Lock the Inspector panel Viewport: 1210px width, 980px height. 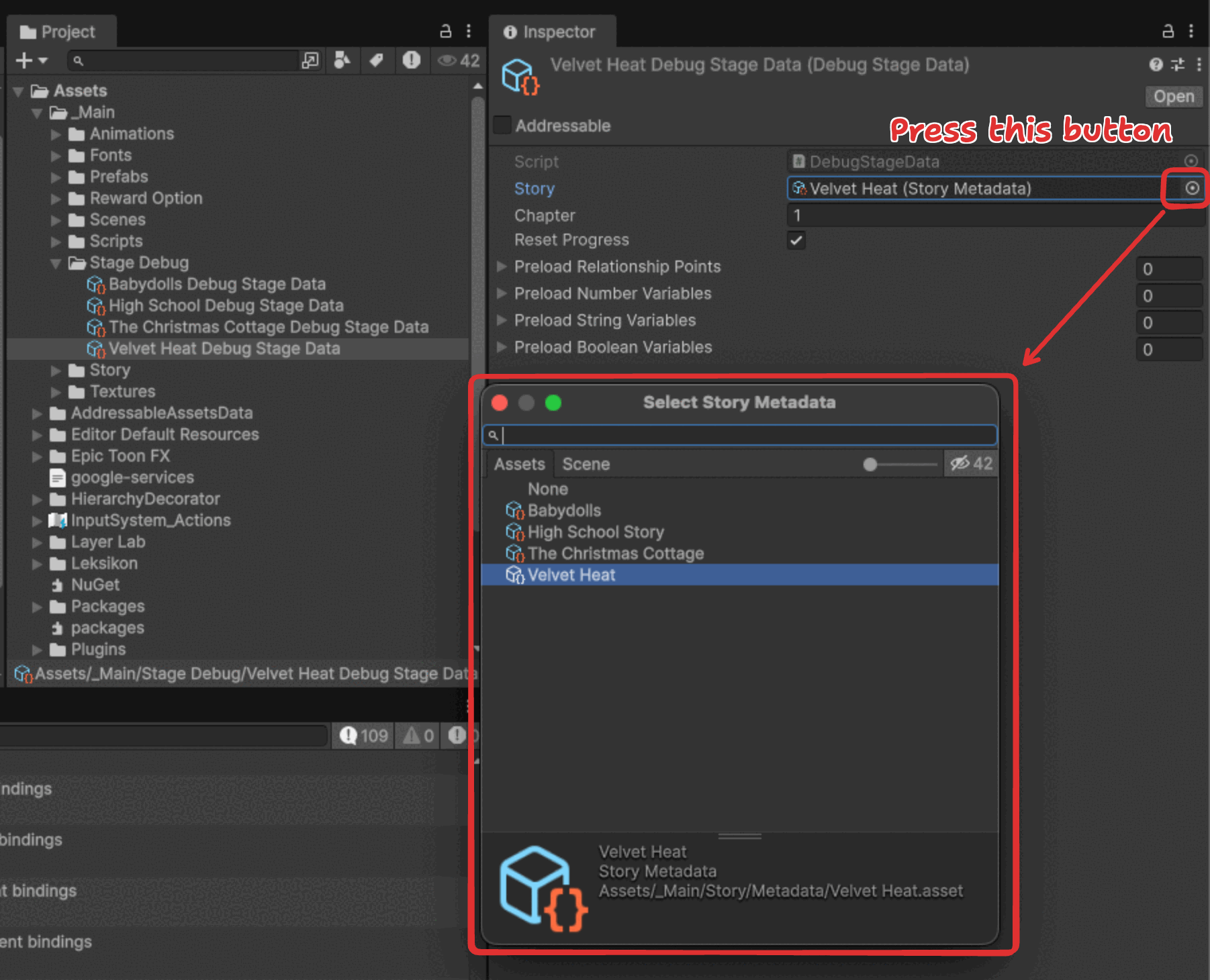[x=1168, y=31]
